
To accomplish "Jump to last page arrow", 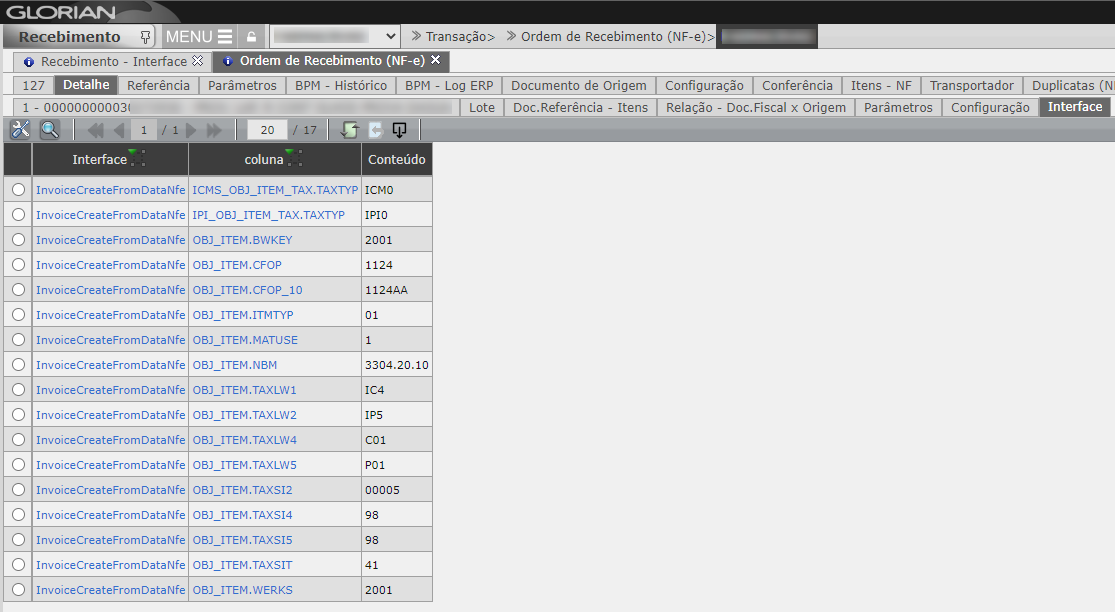I will (214, 130).
